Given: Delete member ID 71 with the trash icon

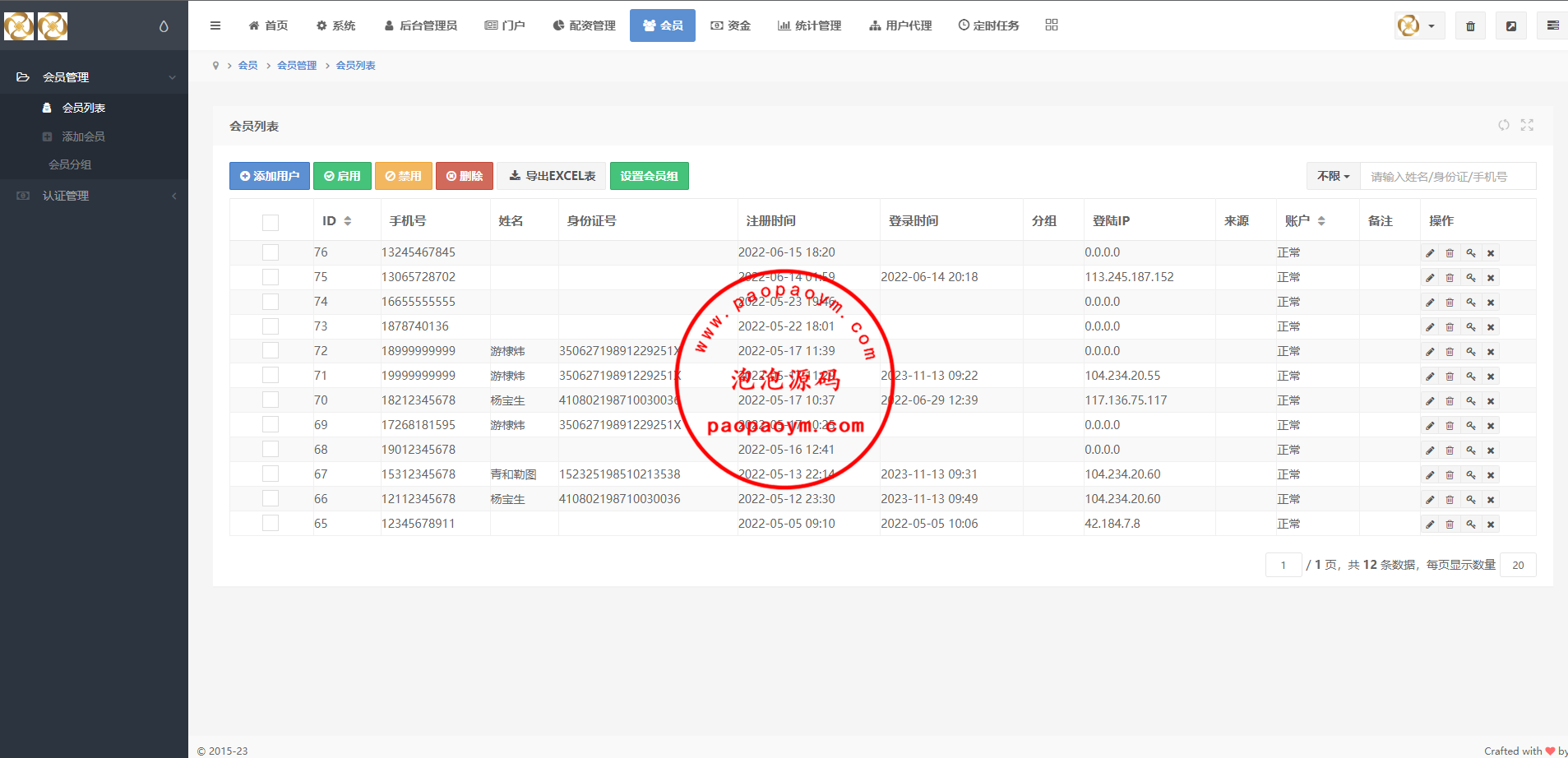Looking at the screenshot, I should pos(1450,377).
